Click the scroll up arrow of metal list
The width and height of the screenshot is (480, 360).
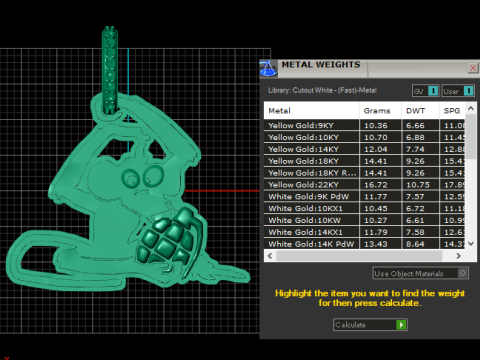click(471, 108)
